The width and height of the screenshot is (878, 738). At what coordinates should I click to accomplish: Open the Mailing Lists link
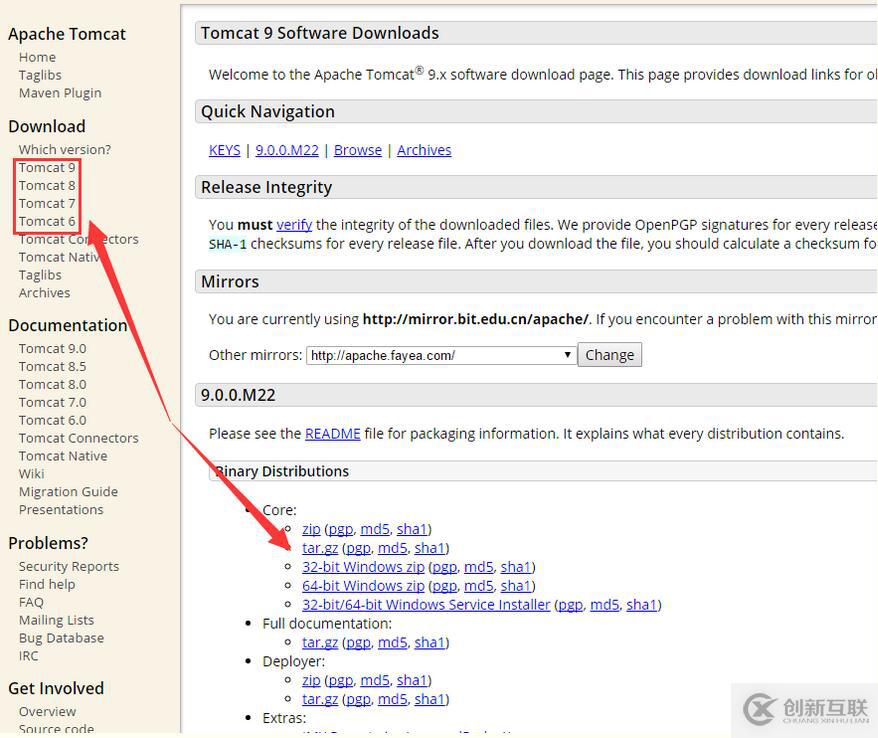click(56, 620)
